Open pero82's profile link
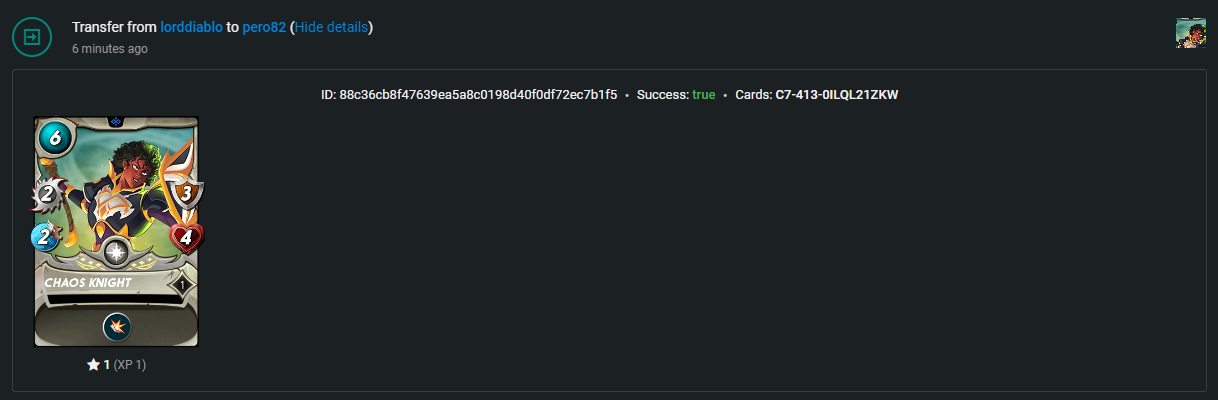 (264, 27)
